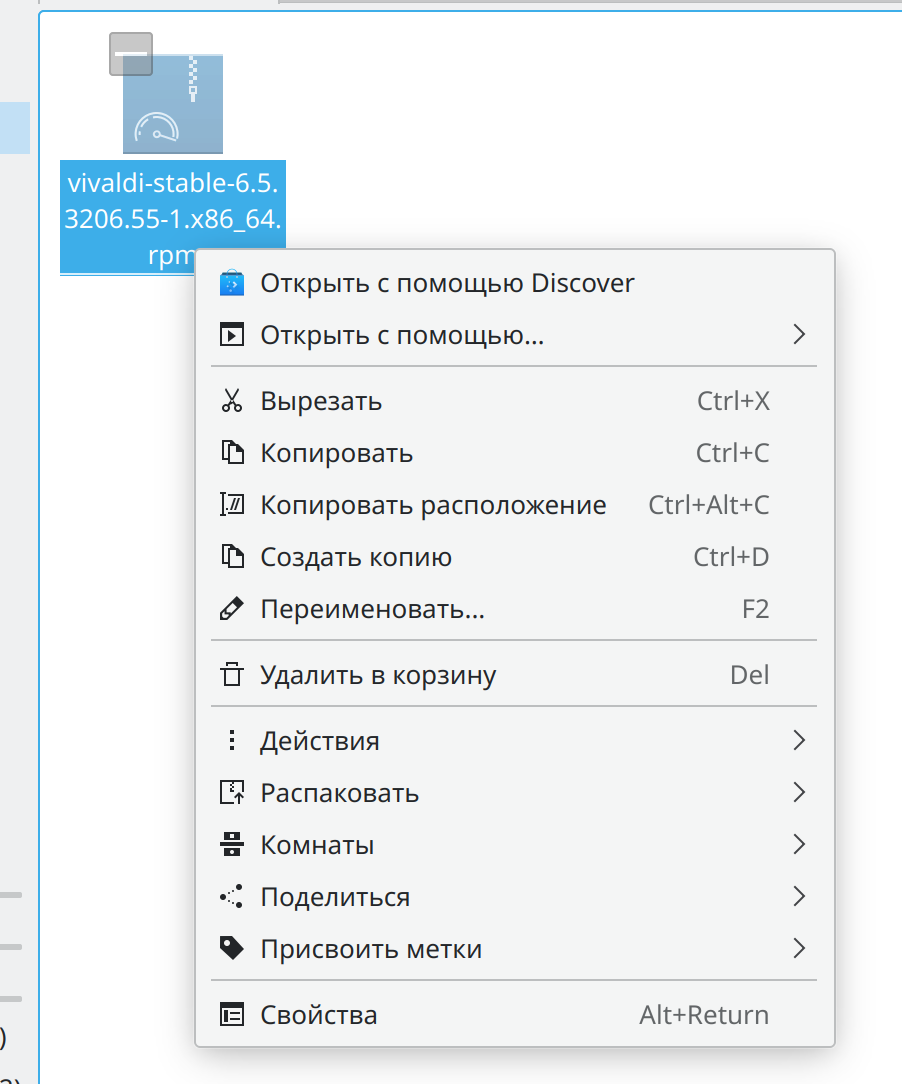Toggle the selection marker on the rpm file
This screenshot has height=1084, width=902.
pos(131,54)
